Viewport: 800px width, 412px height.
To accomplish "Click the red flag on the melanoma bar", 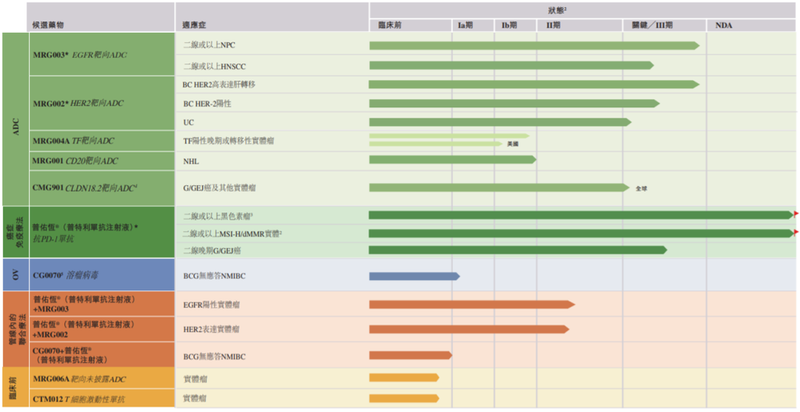I will point(795,215).
